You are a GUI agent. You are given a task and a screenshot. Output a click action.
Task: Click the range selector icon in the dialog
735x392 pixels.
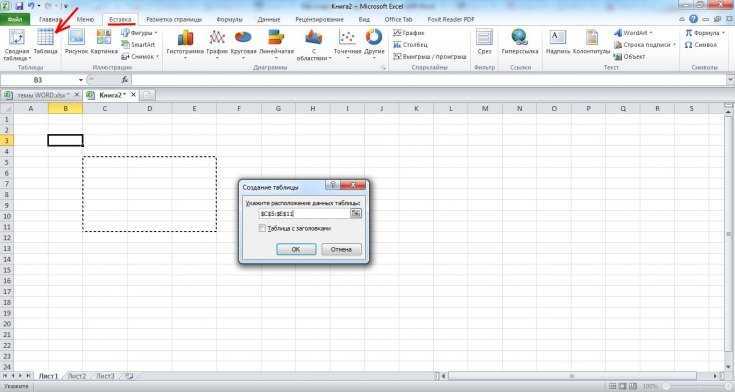pyautogui.click(x=356, y=213)
